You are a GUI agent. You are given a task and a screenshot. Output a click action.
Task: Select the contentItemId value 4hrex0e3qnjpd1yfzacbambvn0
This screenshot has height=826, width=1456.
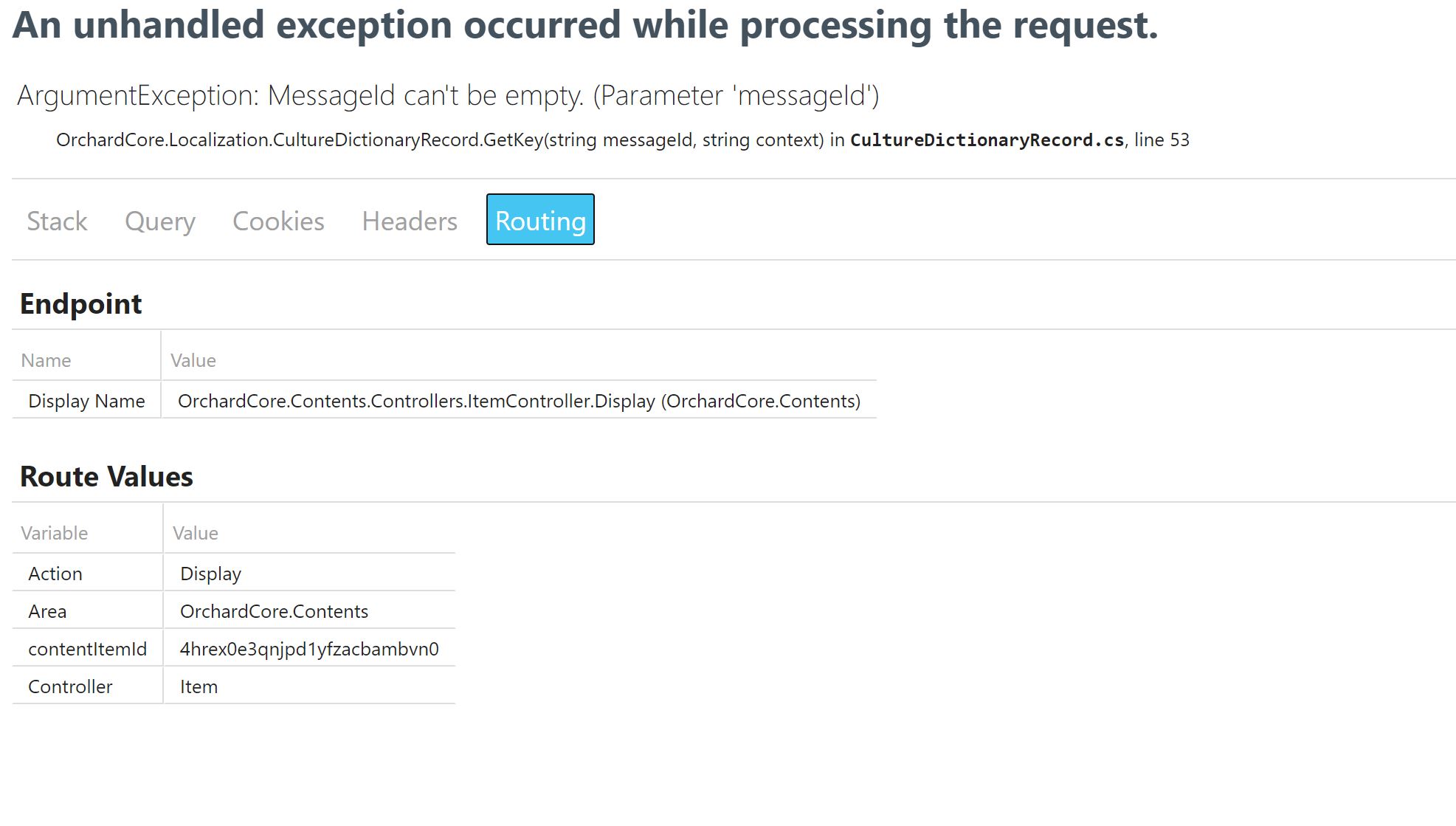tap(309, 648)
